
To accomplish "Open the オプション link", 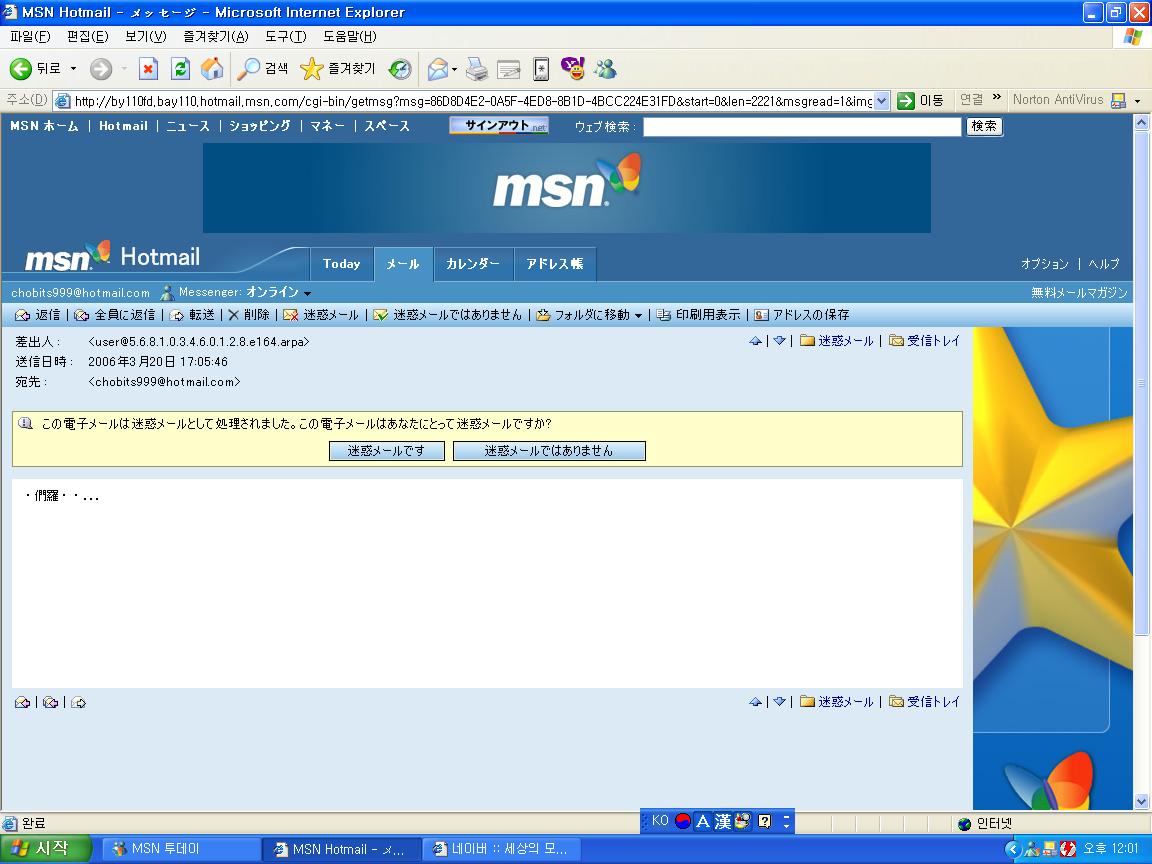I will point(1044,264).
